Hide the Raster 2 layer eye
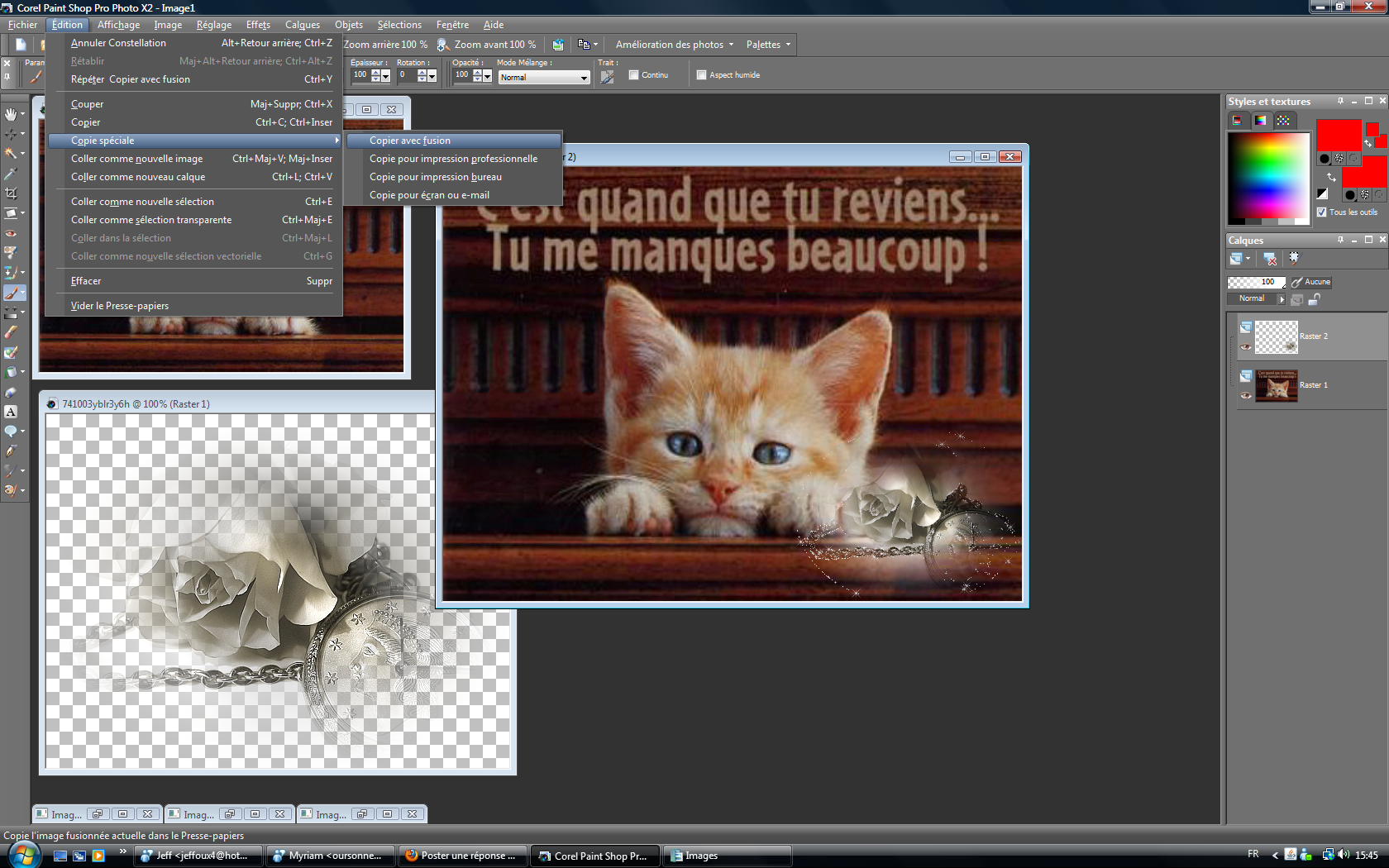Viewport: 1389px width, 868px height. 1246,347
